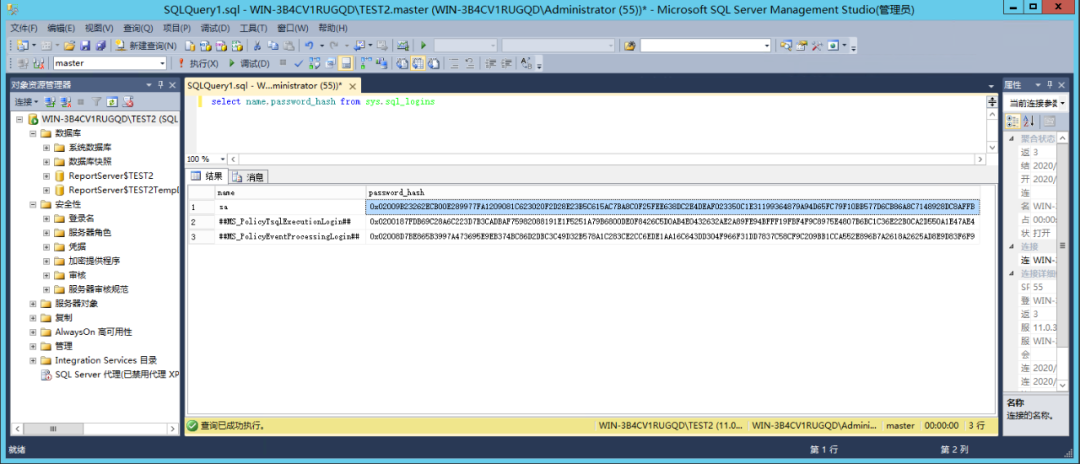This screenshot has width=1080, height=464.
Task: Click the Debug (调试) button
Action: click(249, 63)
